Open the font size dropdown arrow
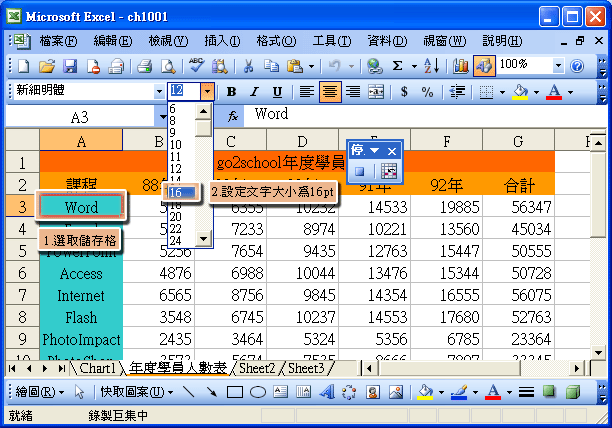The image size is (612, 428). [x=207, y=91]
